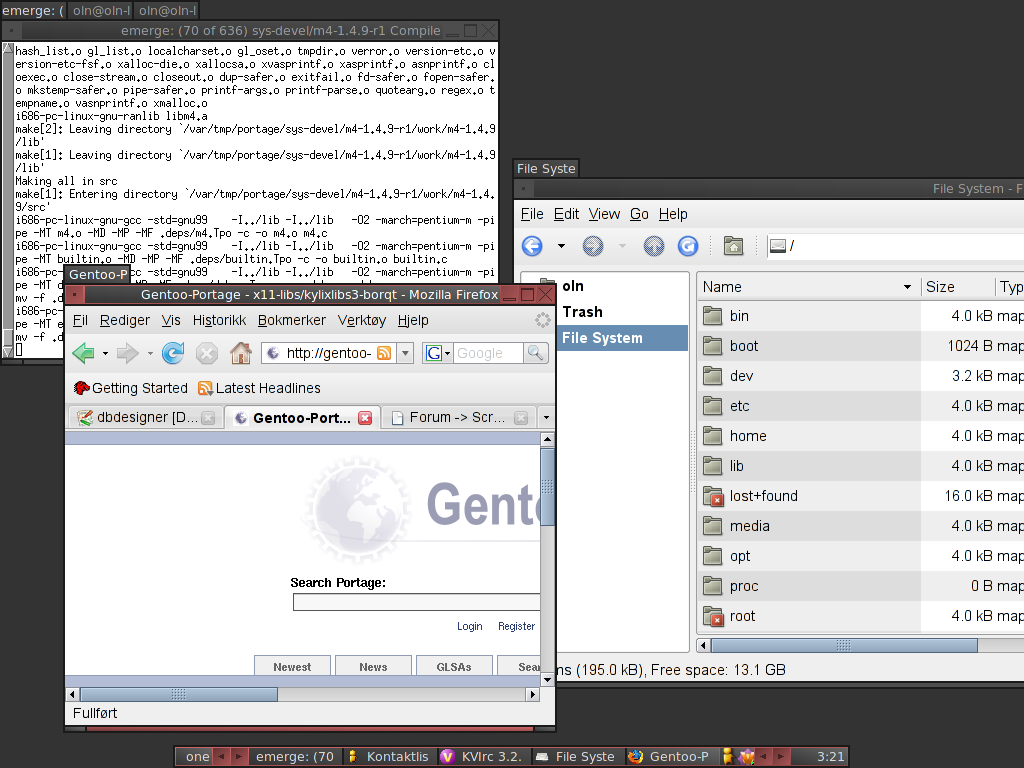Click the Kontaktlis taskbar entry
The height and width of the screenshot is (768, 1024).
(391, 756)
